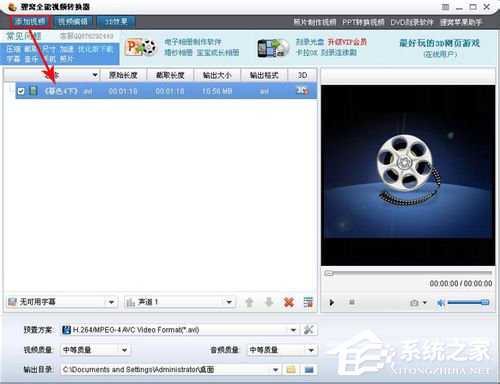Click the stop button under the preview

pos(352,302)
